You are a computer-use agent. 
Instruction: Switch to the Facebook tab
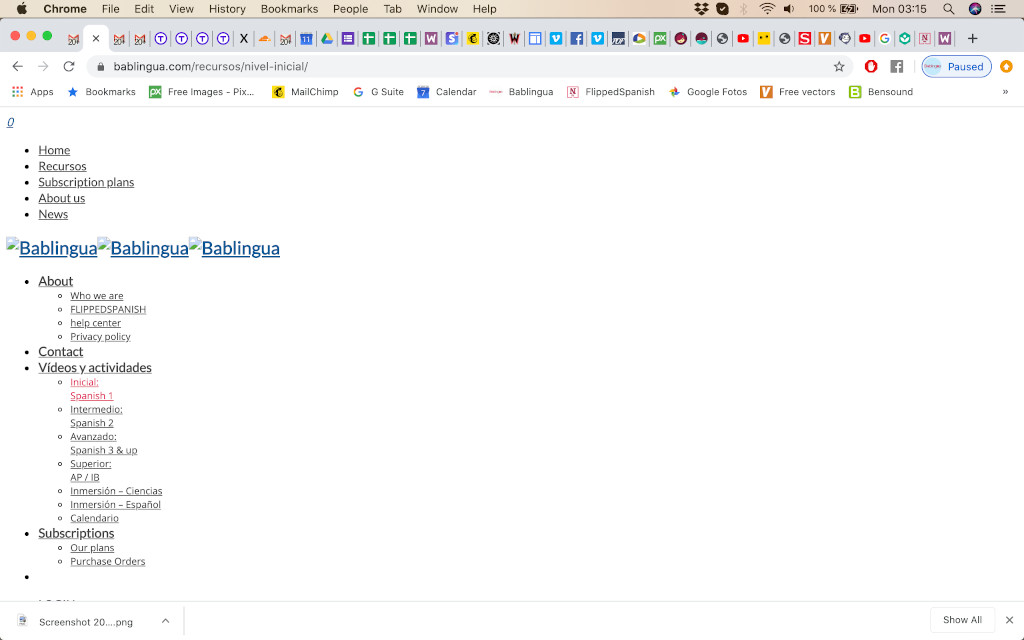(577, 39)
